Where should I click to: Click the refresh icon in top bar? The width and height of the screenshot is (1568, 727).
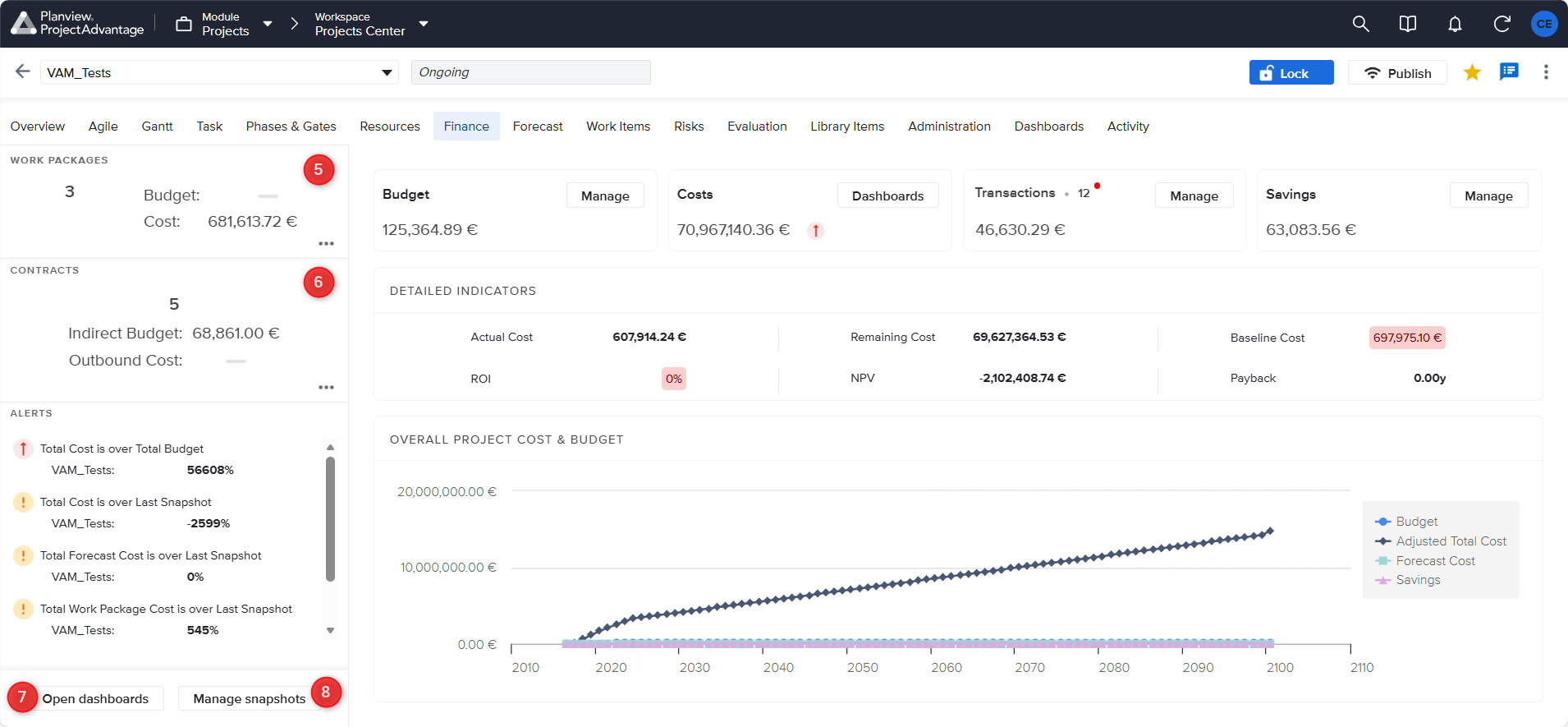click(1502, 24)
